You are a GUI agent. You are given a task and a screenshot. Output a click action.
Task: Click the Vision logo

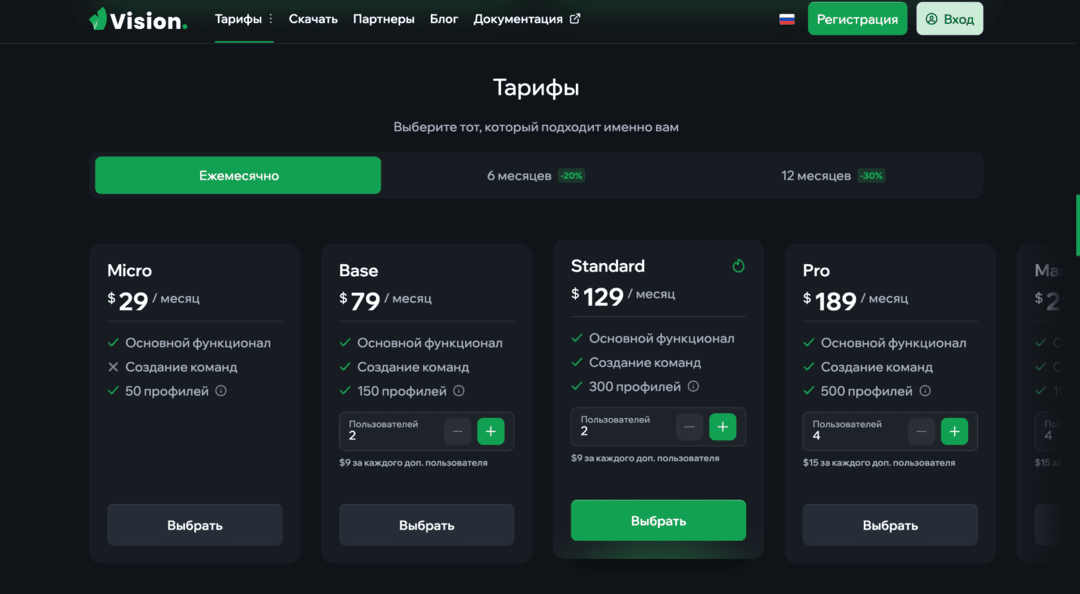(138, 19)
